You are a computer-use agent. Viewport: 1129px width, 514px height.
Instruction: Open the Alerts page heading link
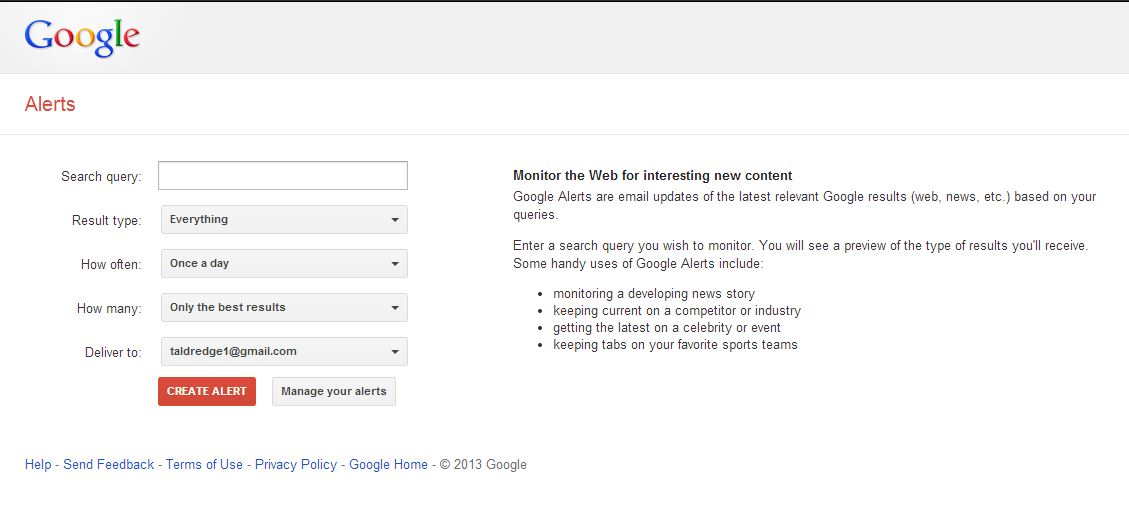[x=50, y=104]
